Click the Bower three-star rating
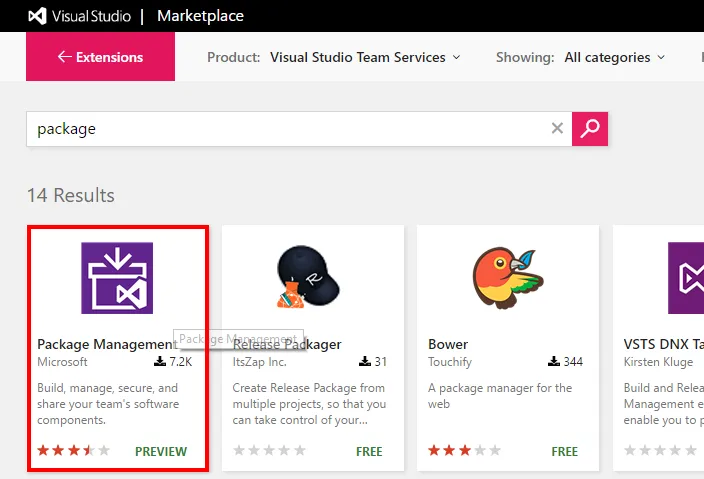704x479 pixels. (x=465, y=450)
